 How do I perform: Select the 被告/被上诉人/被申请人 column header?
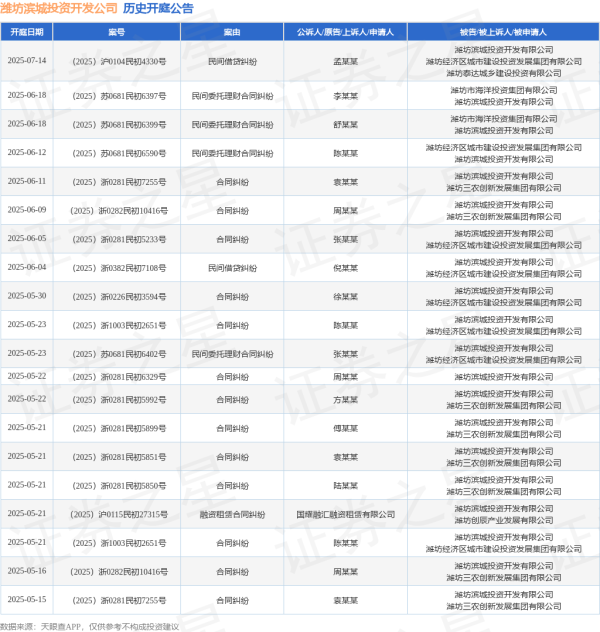tap(503, 32)
